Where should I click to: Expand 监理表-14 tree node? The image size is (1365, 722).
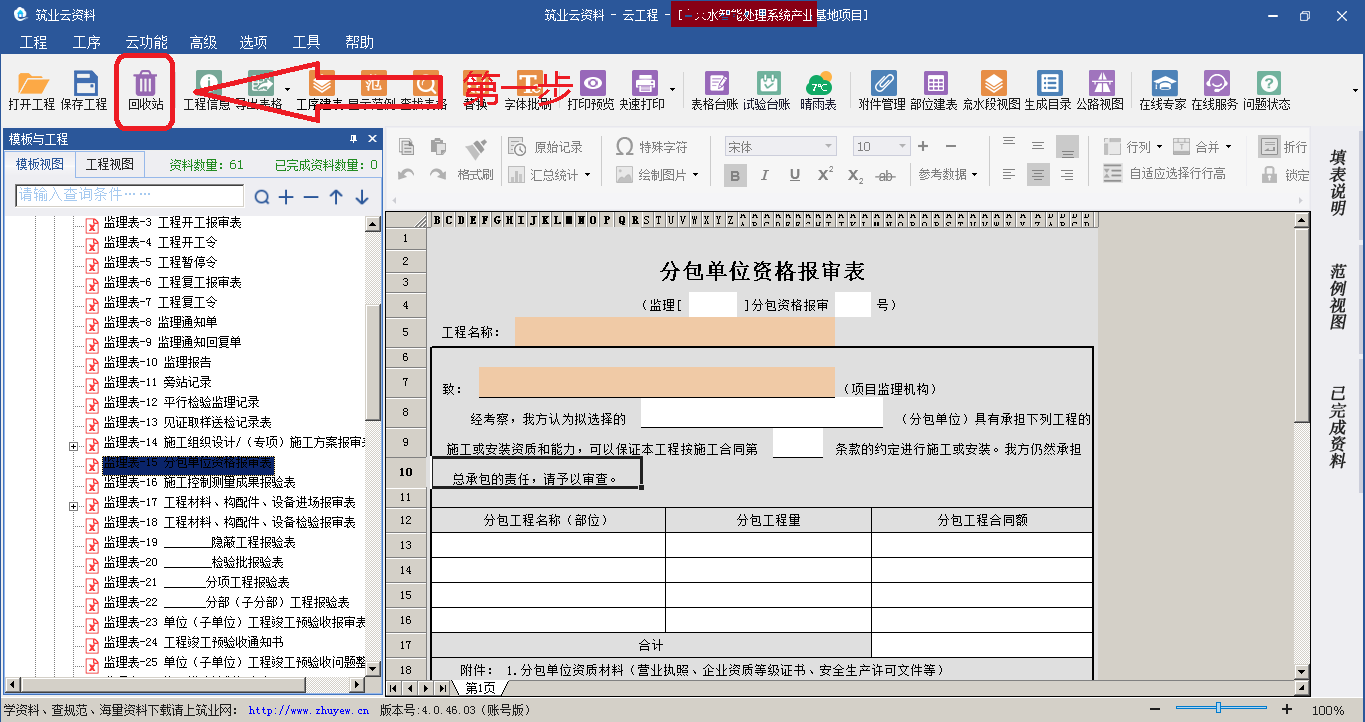coord(73,446)
